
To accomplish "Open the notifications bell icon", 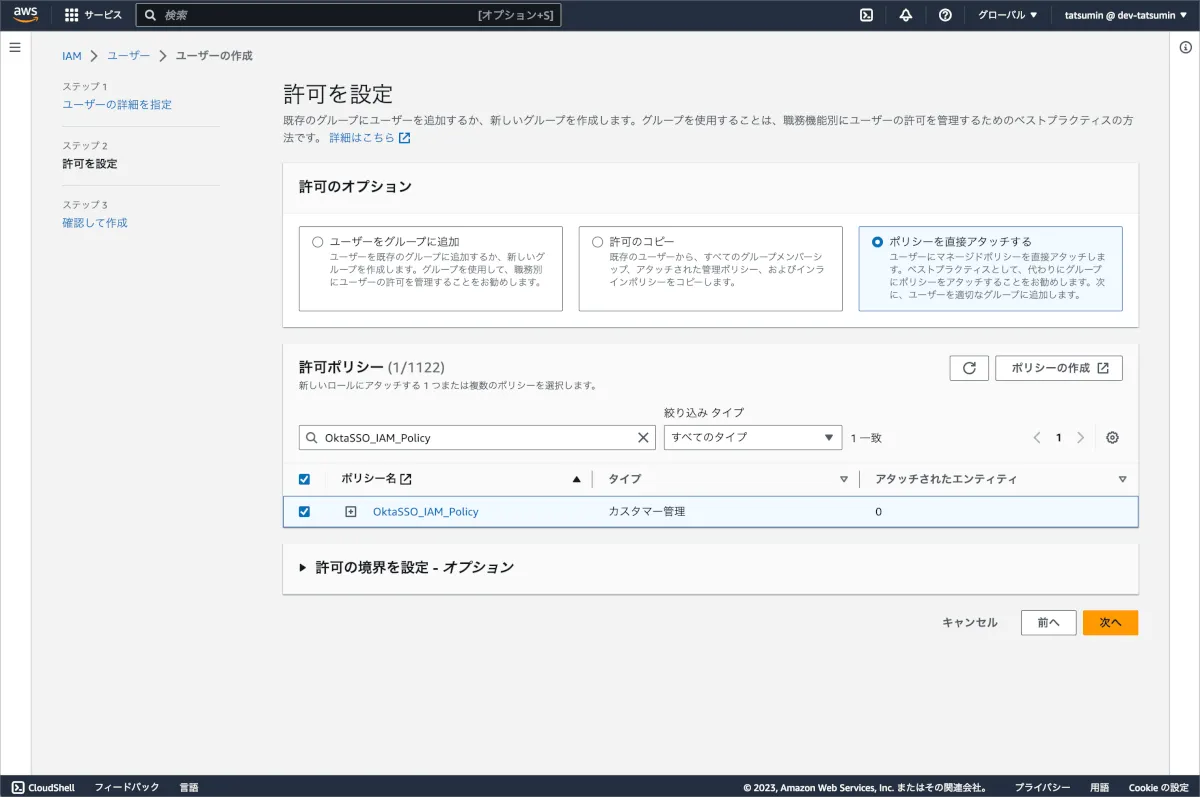I will tap(906, 15).
